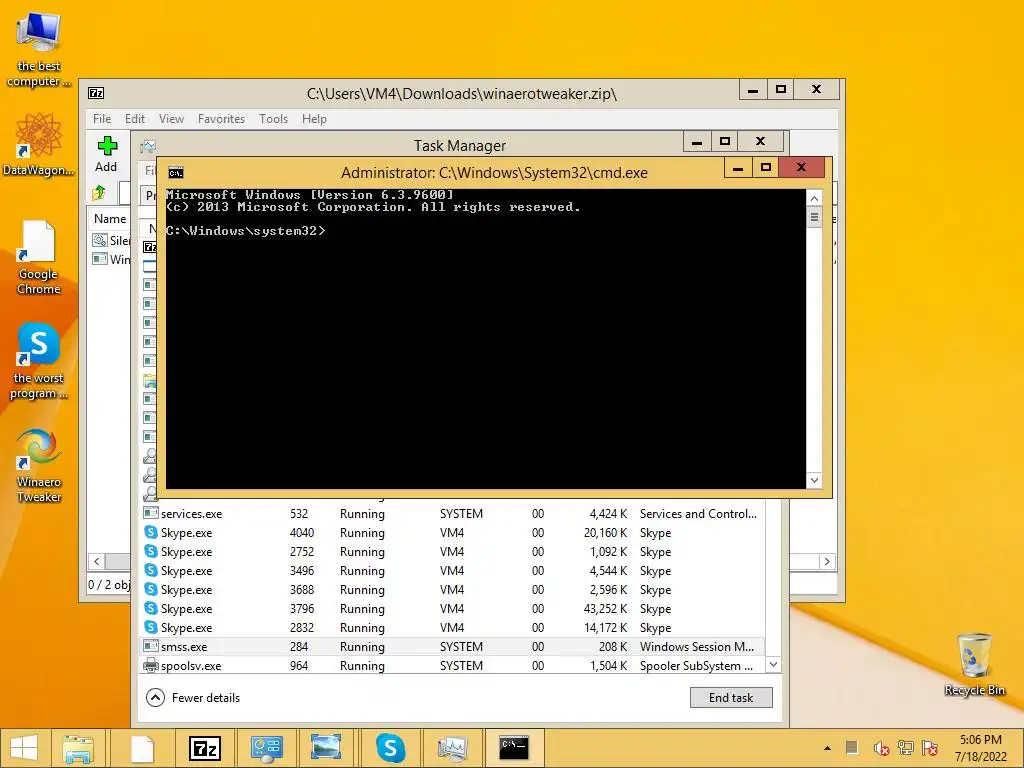Click the safely remove hardware tray icon
Image resolution: width=1024 pixels, height=768 pixels.
tap(852, 748)
